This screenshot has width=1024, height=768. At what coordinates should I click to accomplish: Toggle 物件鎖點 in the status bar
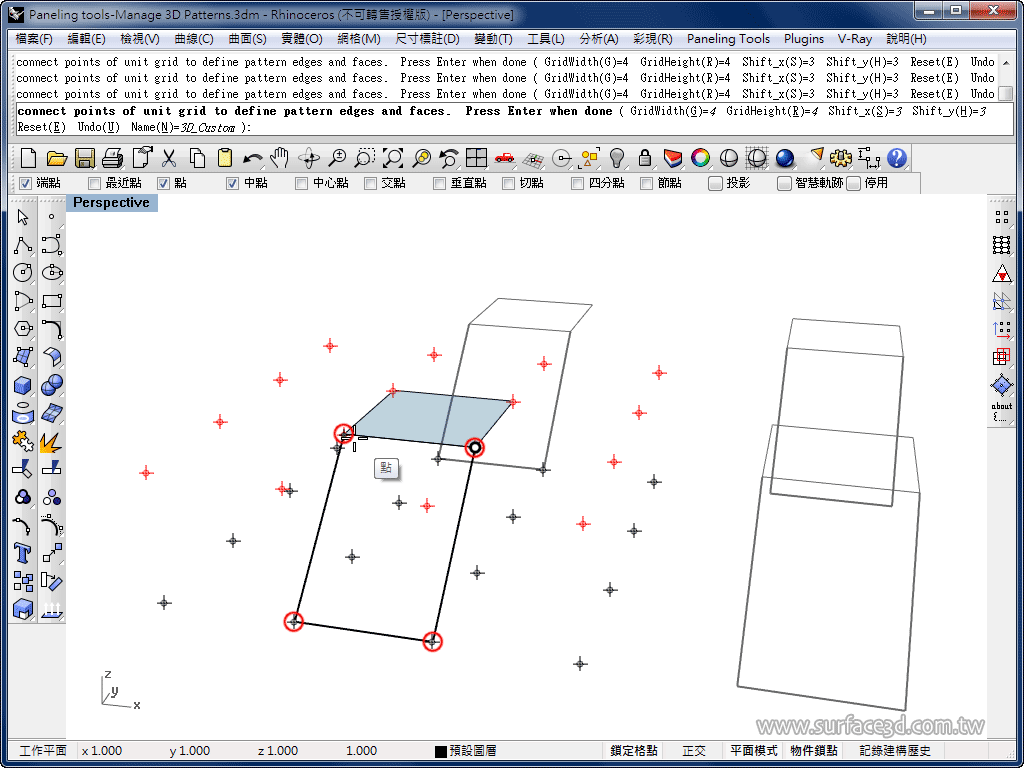pos(814,751)
